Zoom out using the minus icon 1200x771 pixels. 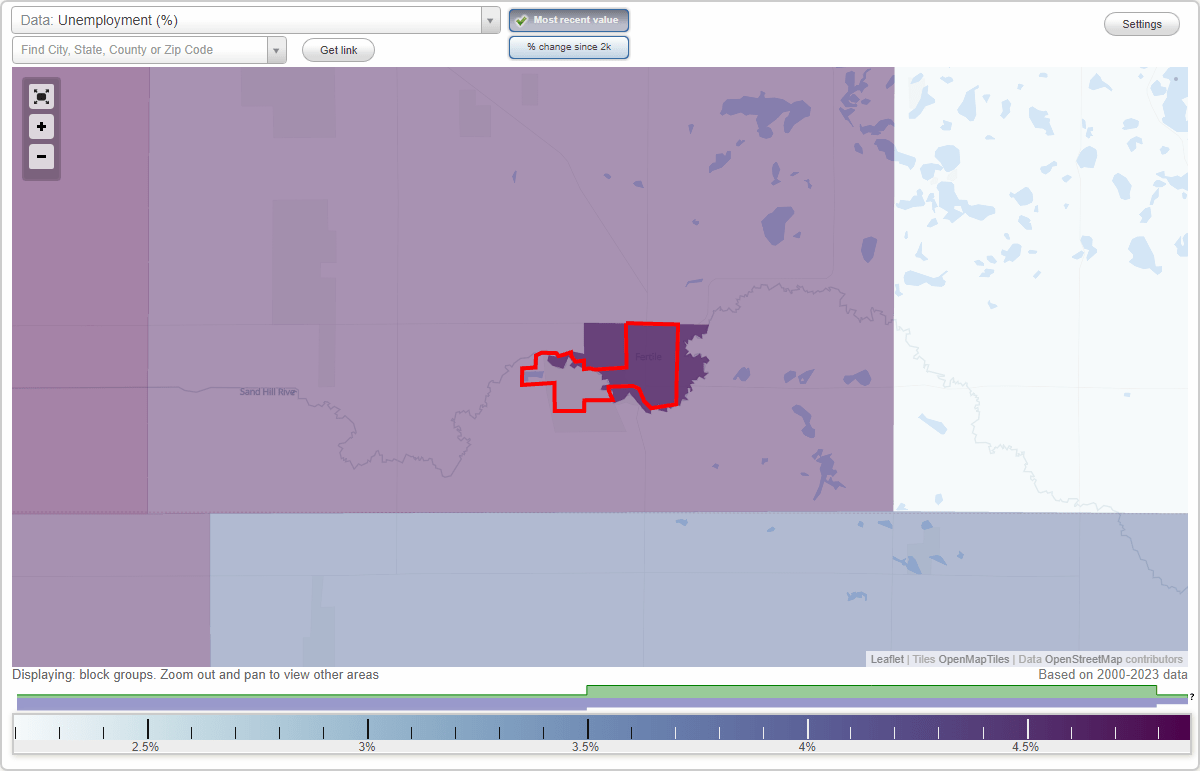41,156
